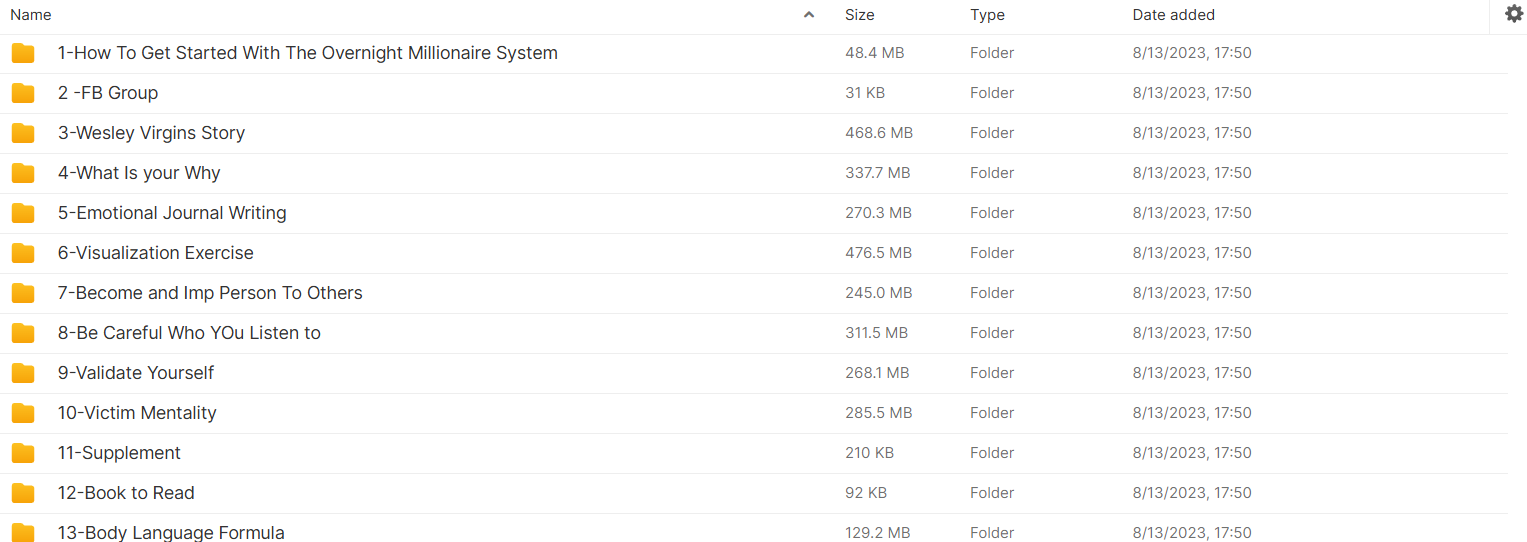Sort the list by Name column header
1527x542 pixels.
(31, 15)
